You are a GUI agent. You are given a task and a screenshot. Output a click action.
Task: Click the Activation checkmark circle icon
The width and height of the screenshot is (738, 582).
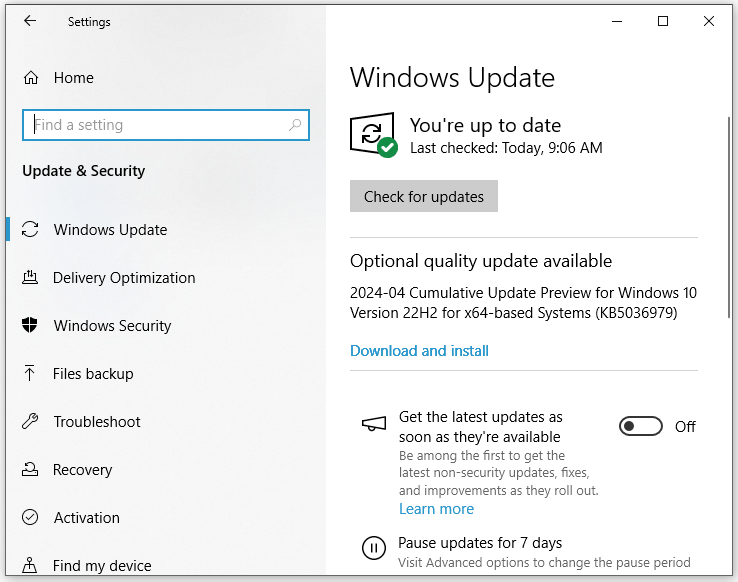30,517
